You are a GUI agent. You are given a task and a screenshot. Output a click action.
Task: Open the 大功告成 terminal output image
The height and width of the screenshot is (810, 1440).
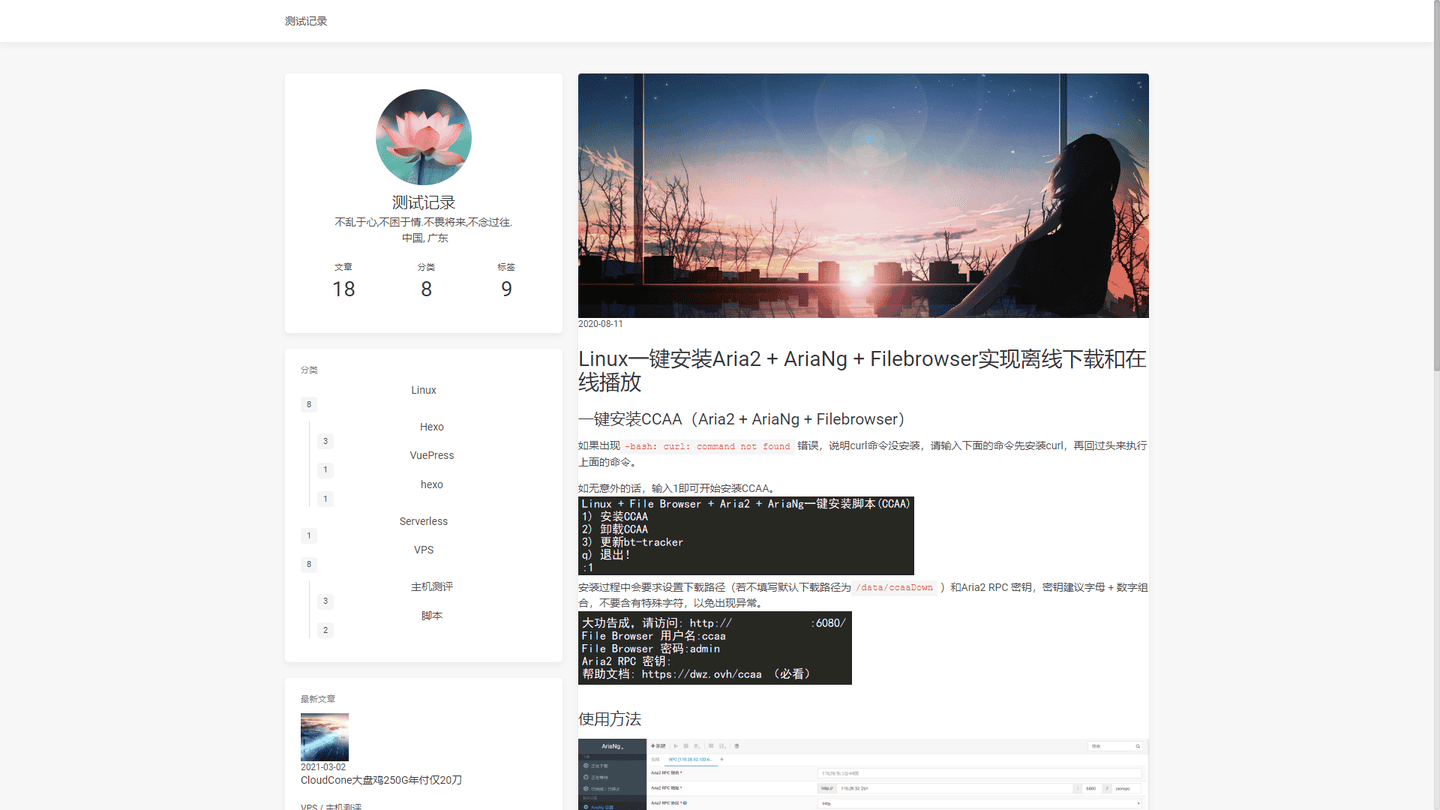pyautogui.click(x=715, y=648)
